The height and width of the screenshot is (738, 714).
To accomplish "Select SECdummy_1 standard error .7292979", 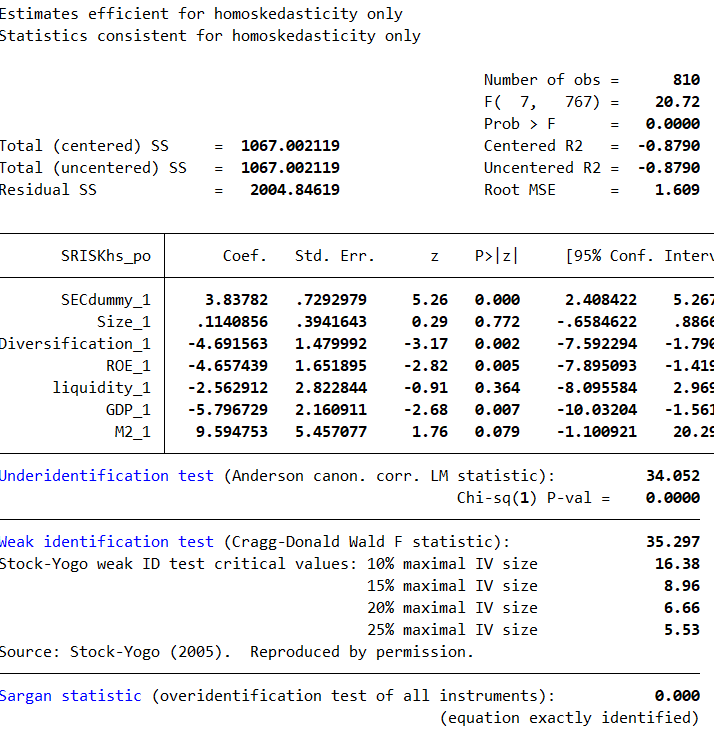I will pos(331,300).
